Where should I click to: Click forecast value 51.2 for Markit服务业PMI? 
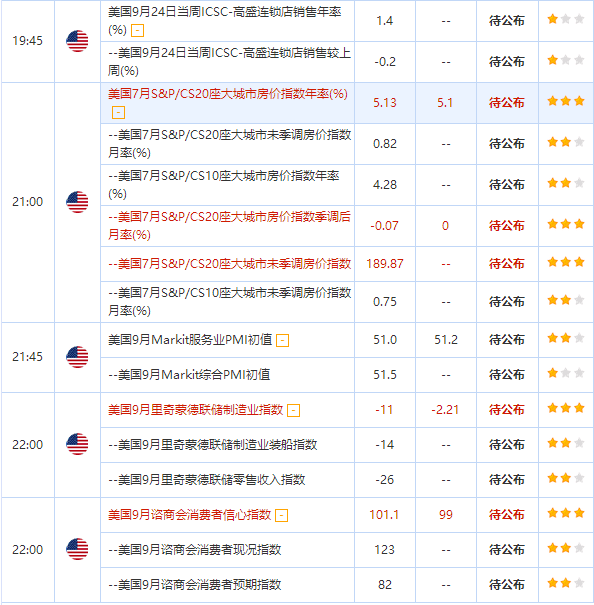pos(446,340)
